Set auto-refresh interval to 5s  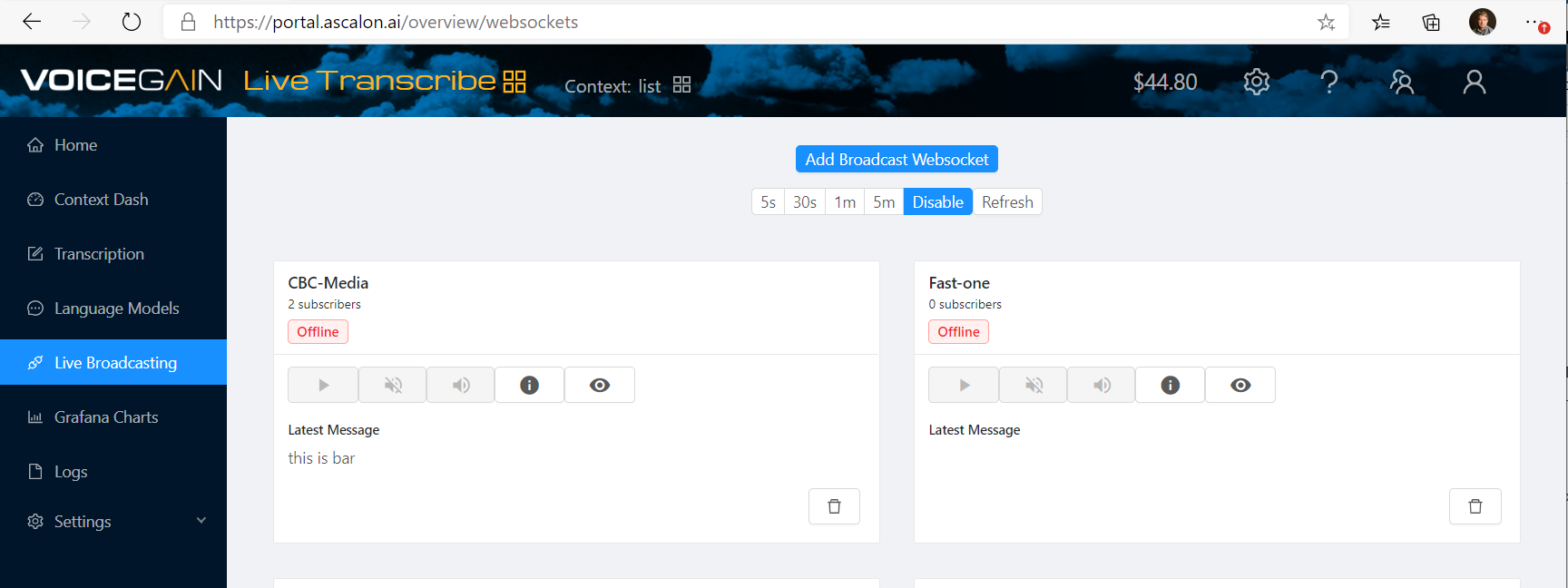coord(769,201)
